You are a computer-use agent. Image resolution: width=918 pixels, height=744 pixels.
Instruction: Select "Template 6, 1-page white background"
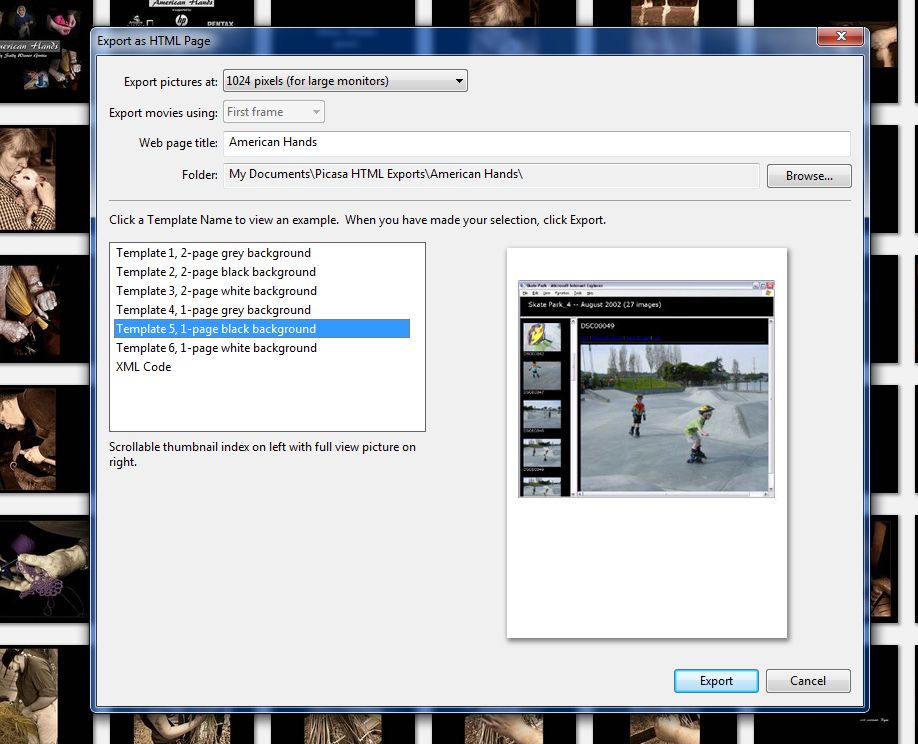click(x=214, y=348)
